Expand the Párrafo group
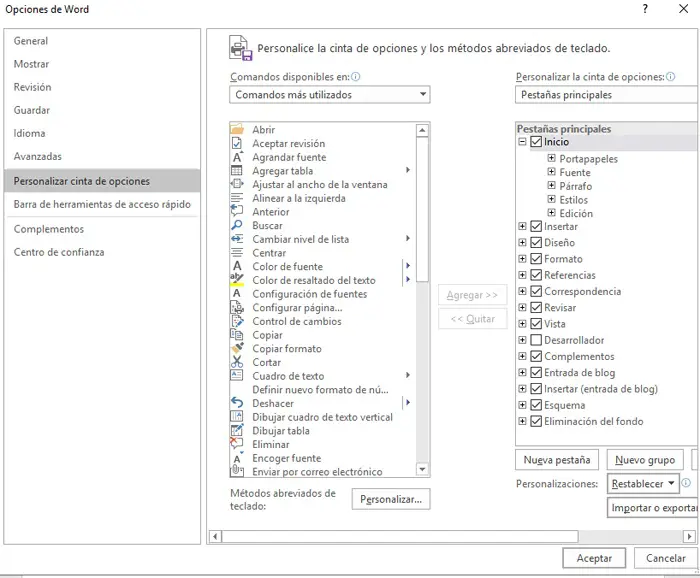Viewport: 700px width, 578px height. pyautogui.click(x=552, y=185)
